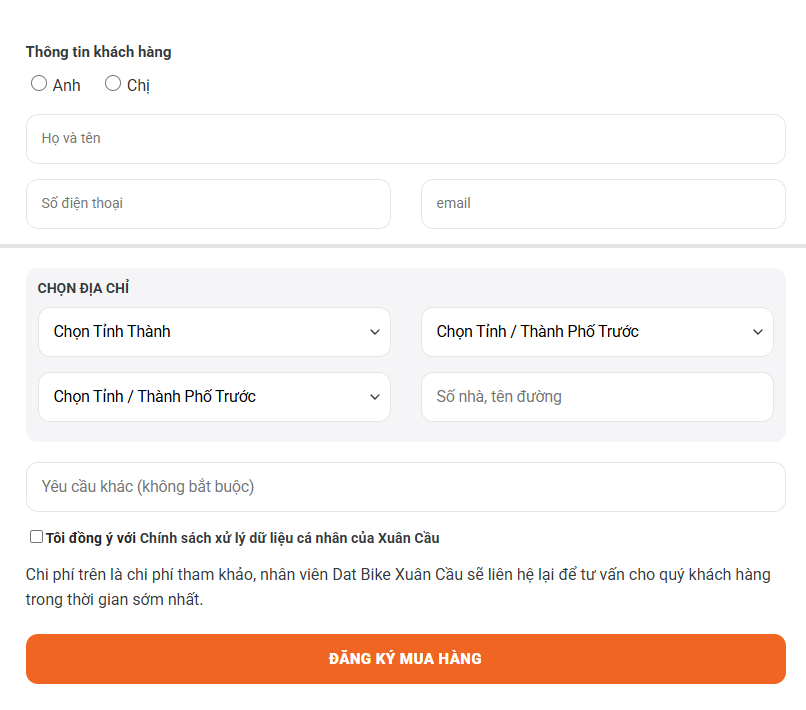Image resolution: width=806 pixels, height=710 pixels.
Task: Select the Anh radio button
Action: coord(39,84)
